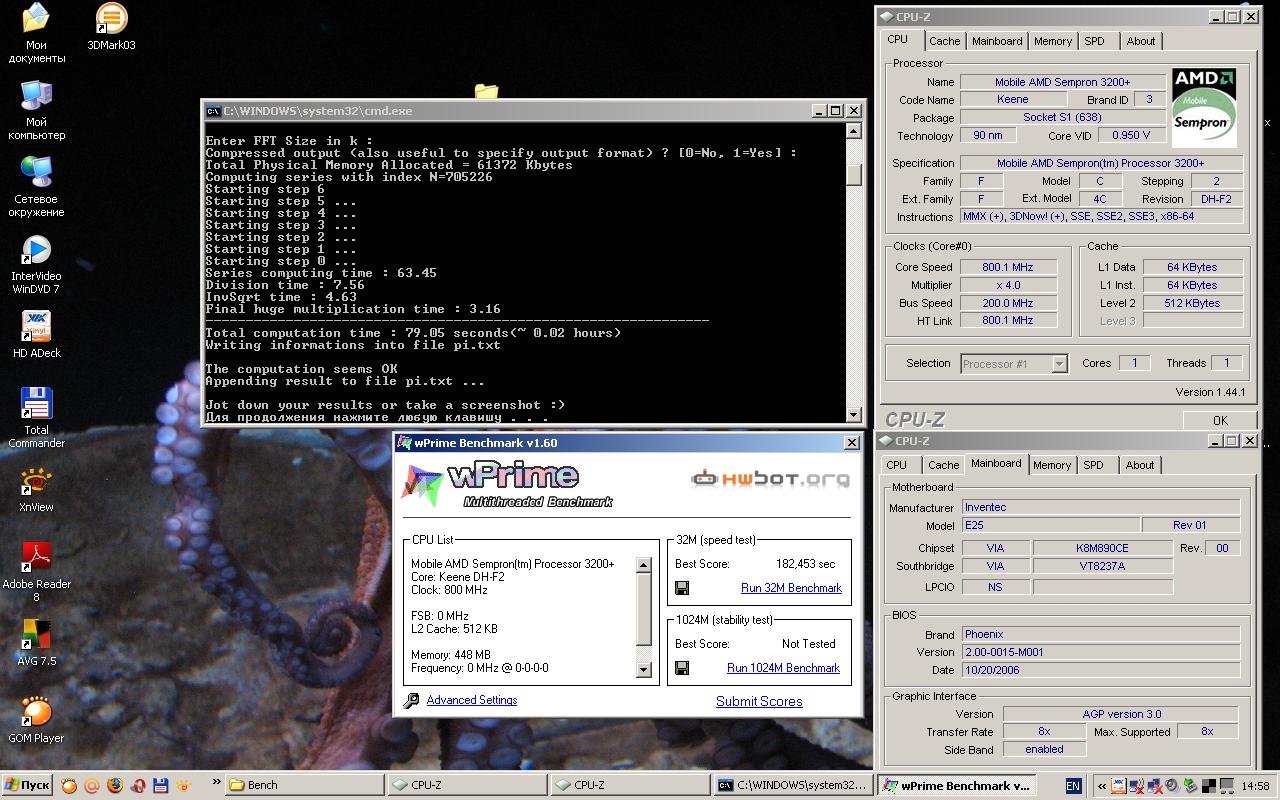
Task: Open the 3DMark03 desktop icon
Action: point(111,27)
